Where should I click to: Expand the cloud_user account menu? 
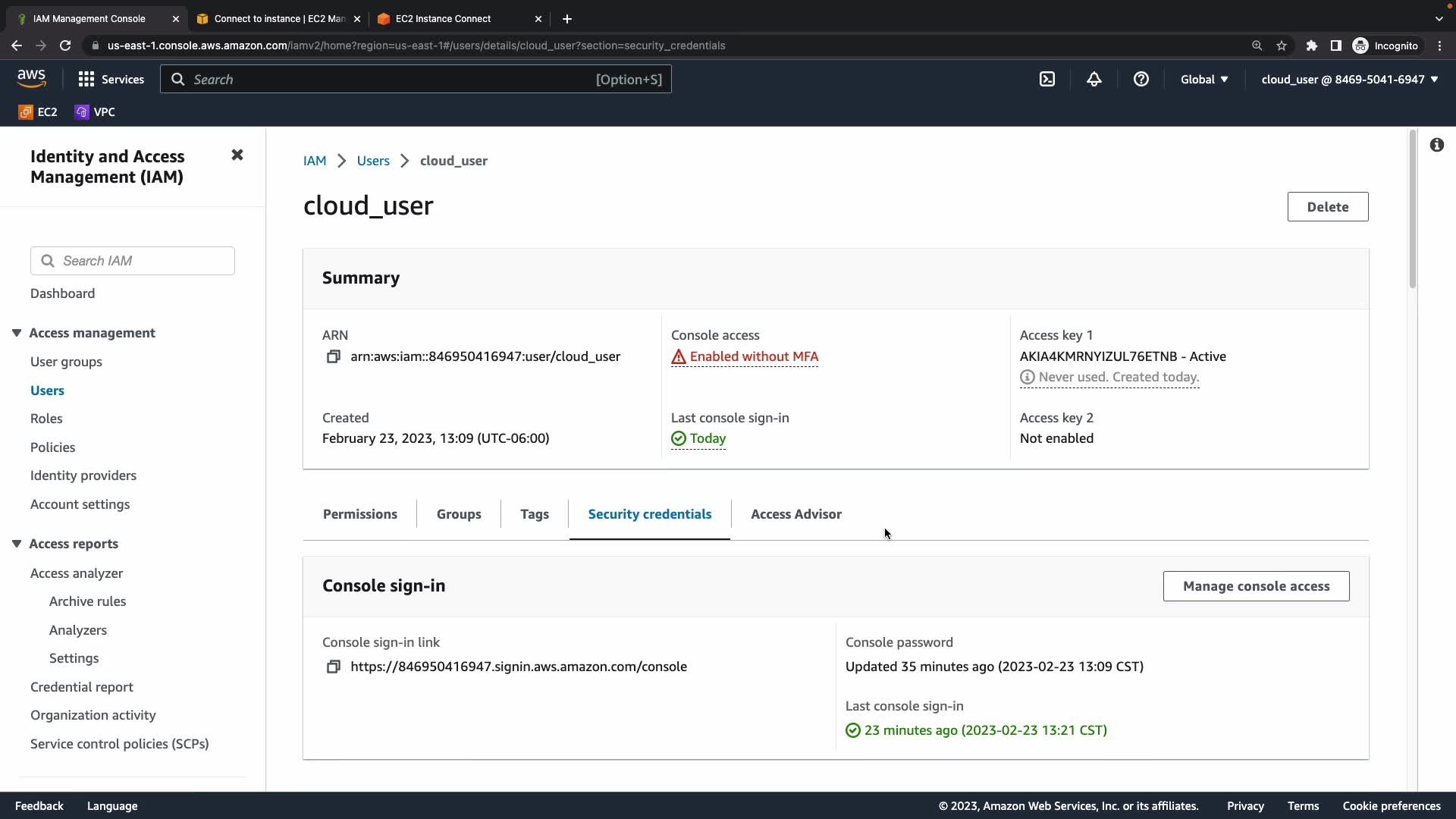tap(1349, 79)
